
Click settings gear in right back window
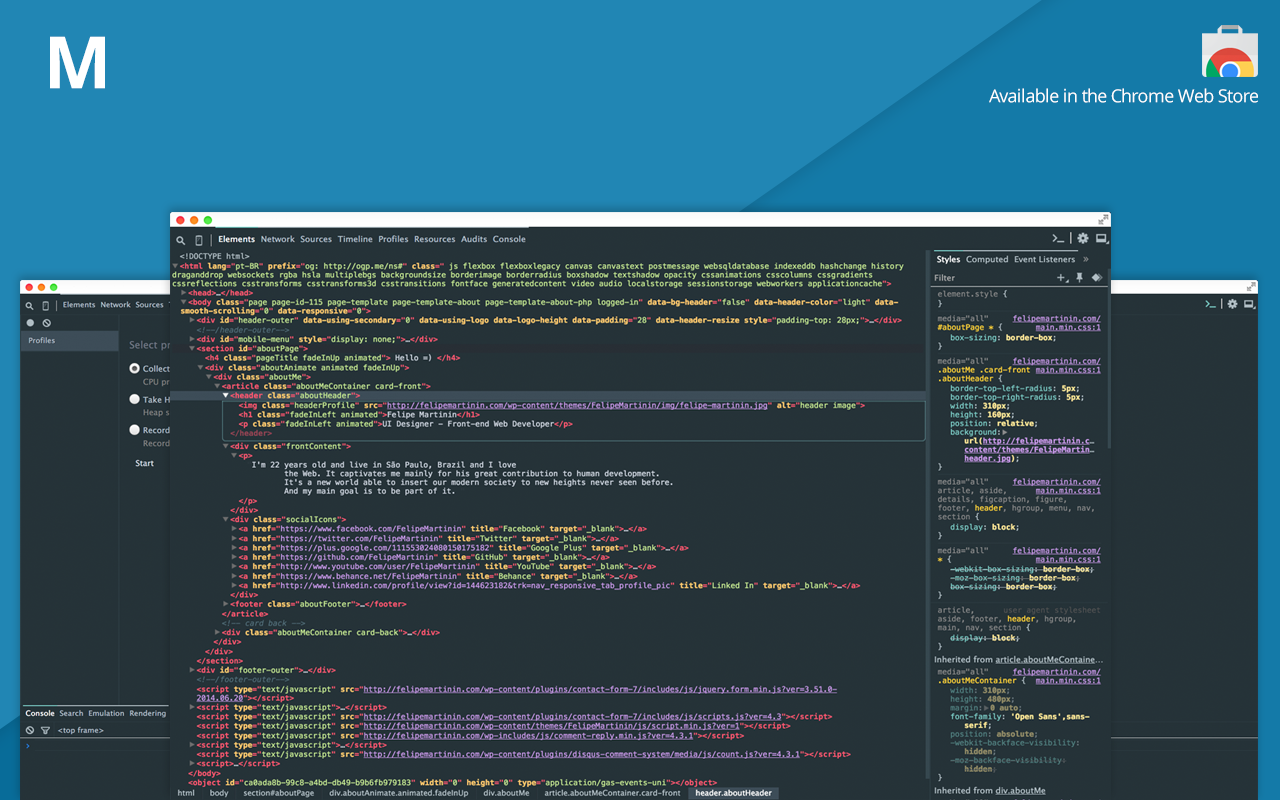point(1232,304)
